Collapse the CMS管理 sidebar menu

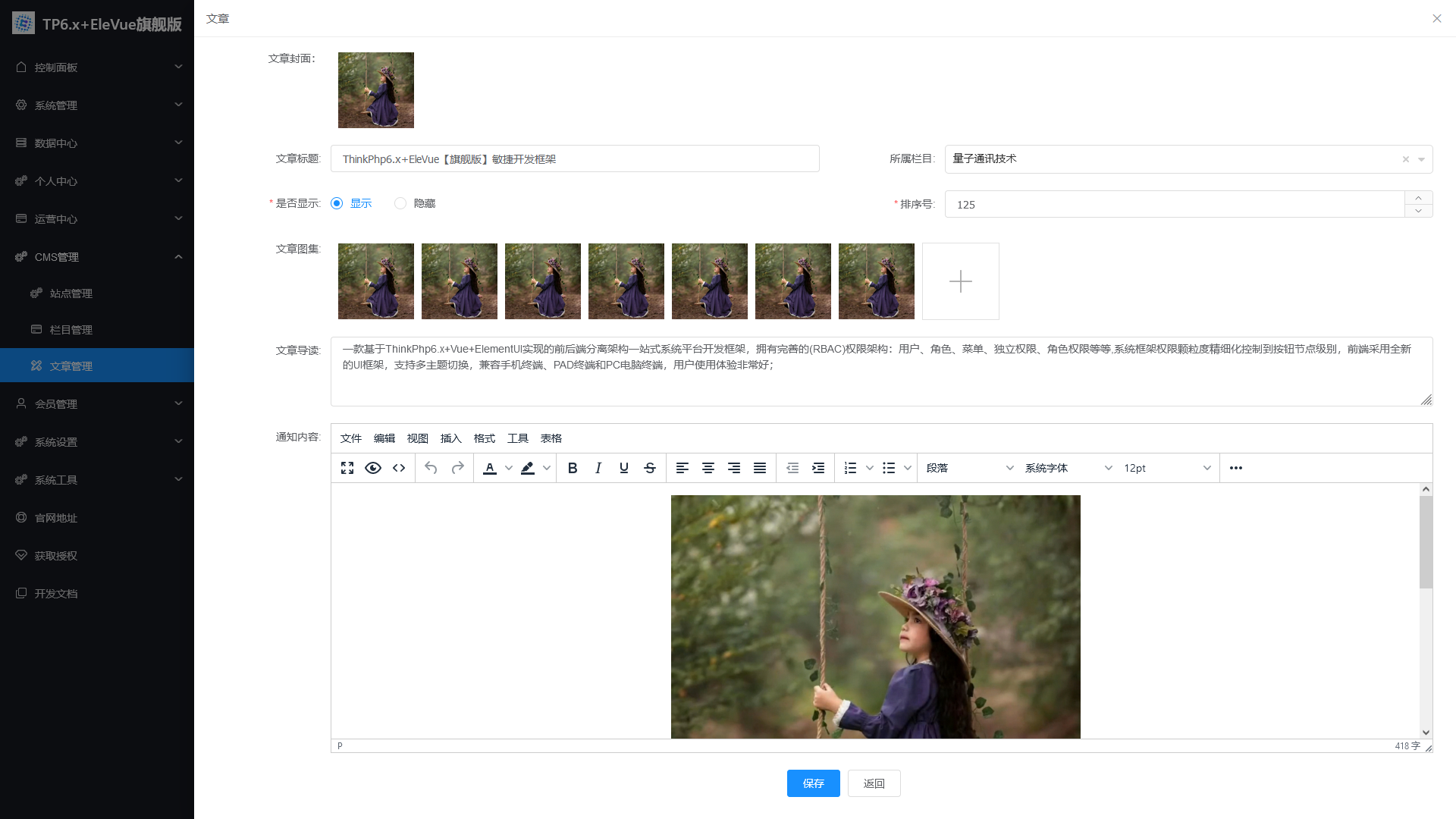pos(97,257)
